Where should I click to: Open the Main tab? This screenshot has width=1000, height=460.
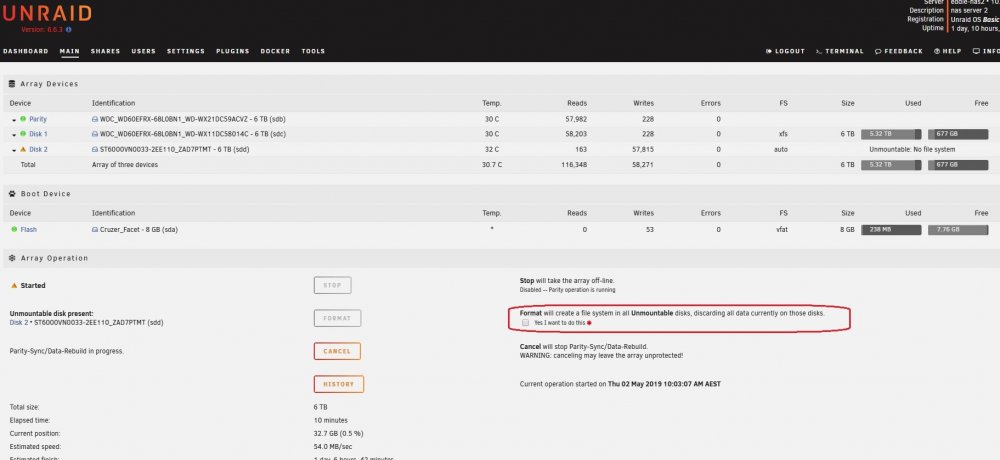pyautogui.click(x=70, y=51)
